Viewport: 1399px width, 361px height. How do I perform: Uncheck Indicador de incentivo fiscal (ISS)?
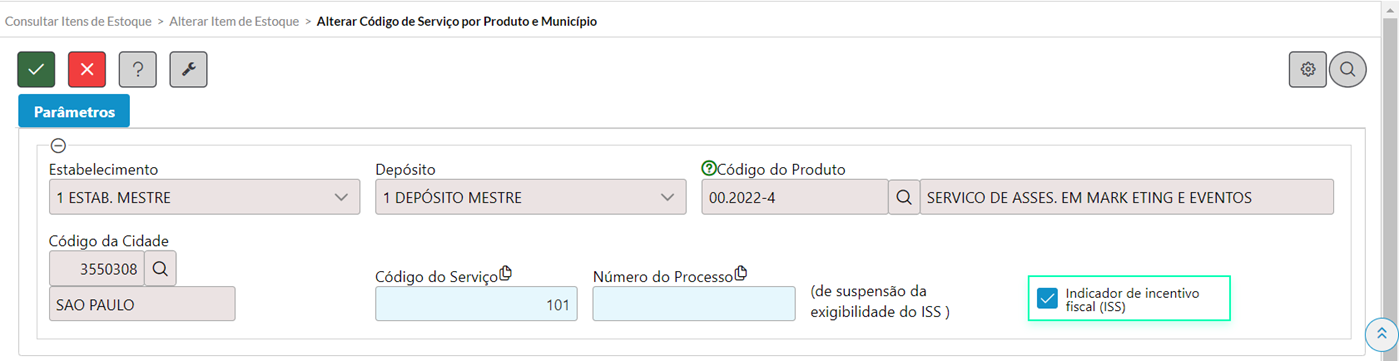coord(1047,298)
